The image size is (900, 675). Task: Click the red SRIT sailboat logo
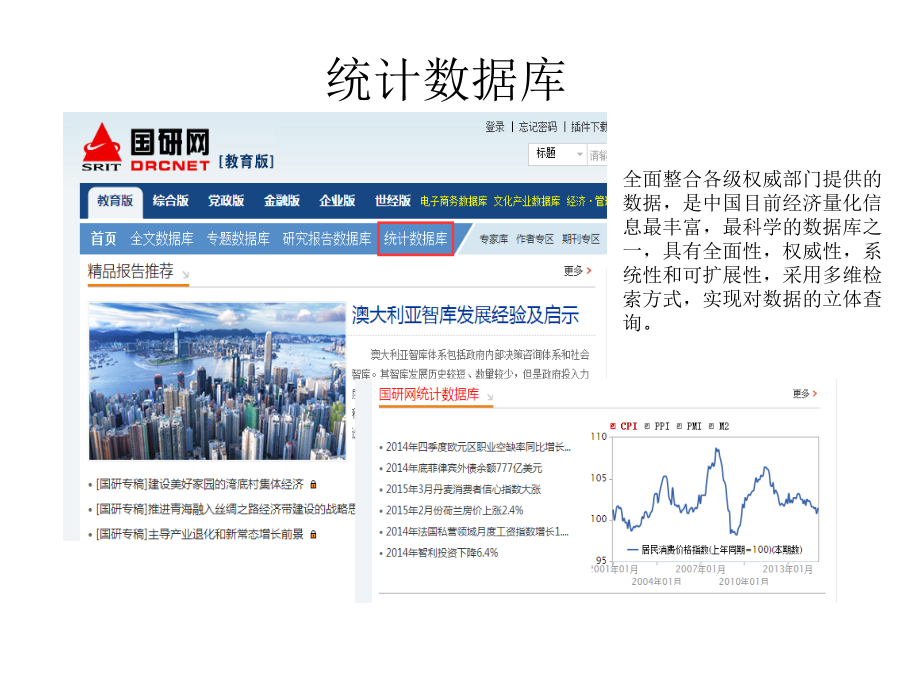coord(102,147)
